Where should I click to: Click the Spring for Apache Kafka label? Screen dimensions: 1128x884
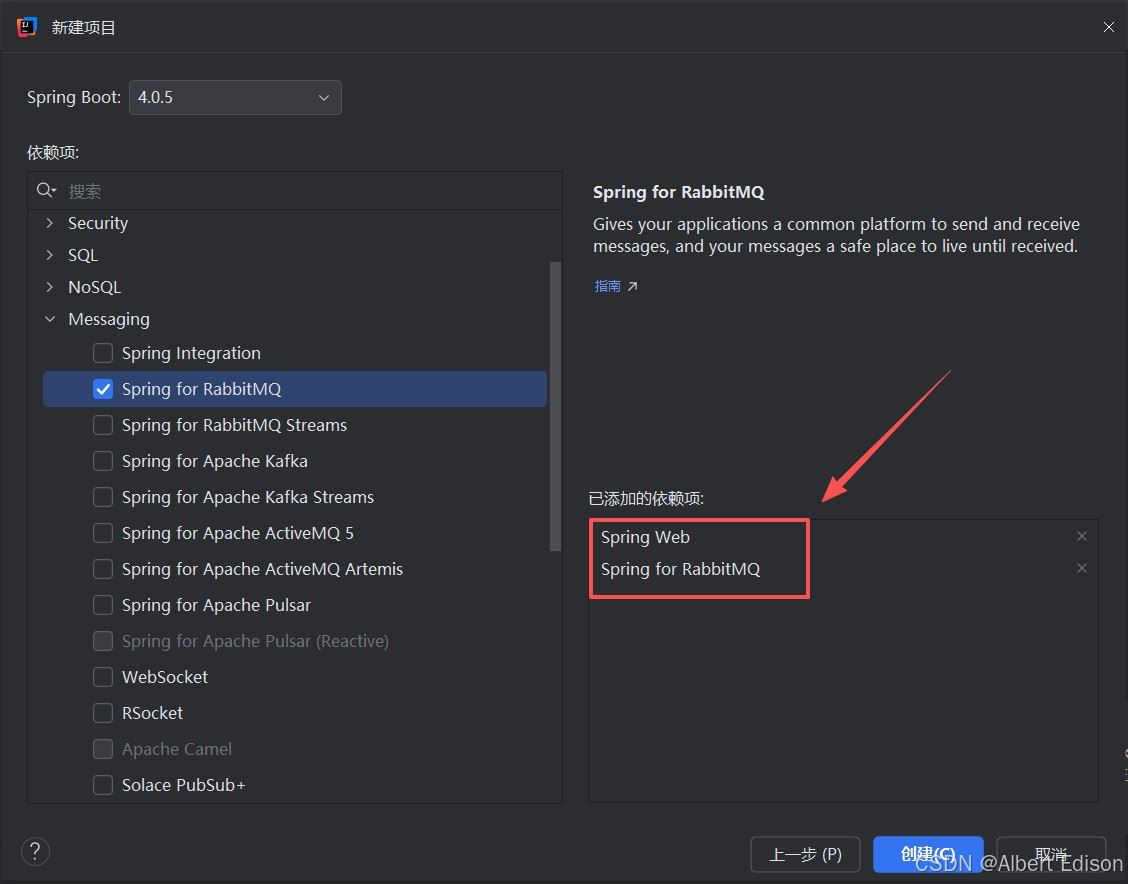coord(214,461)
